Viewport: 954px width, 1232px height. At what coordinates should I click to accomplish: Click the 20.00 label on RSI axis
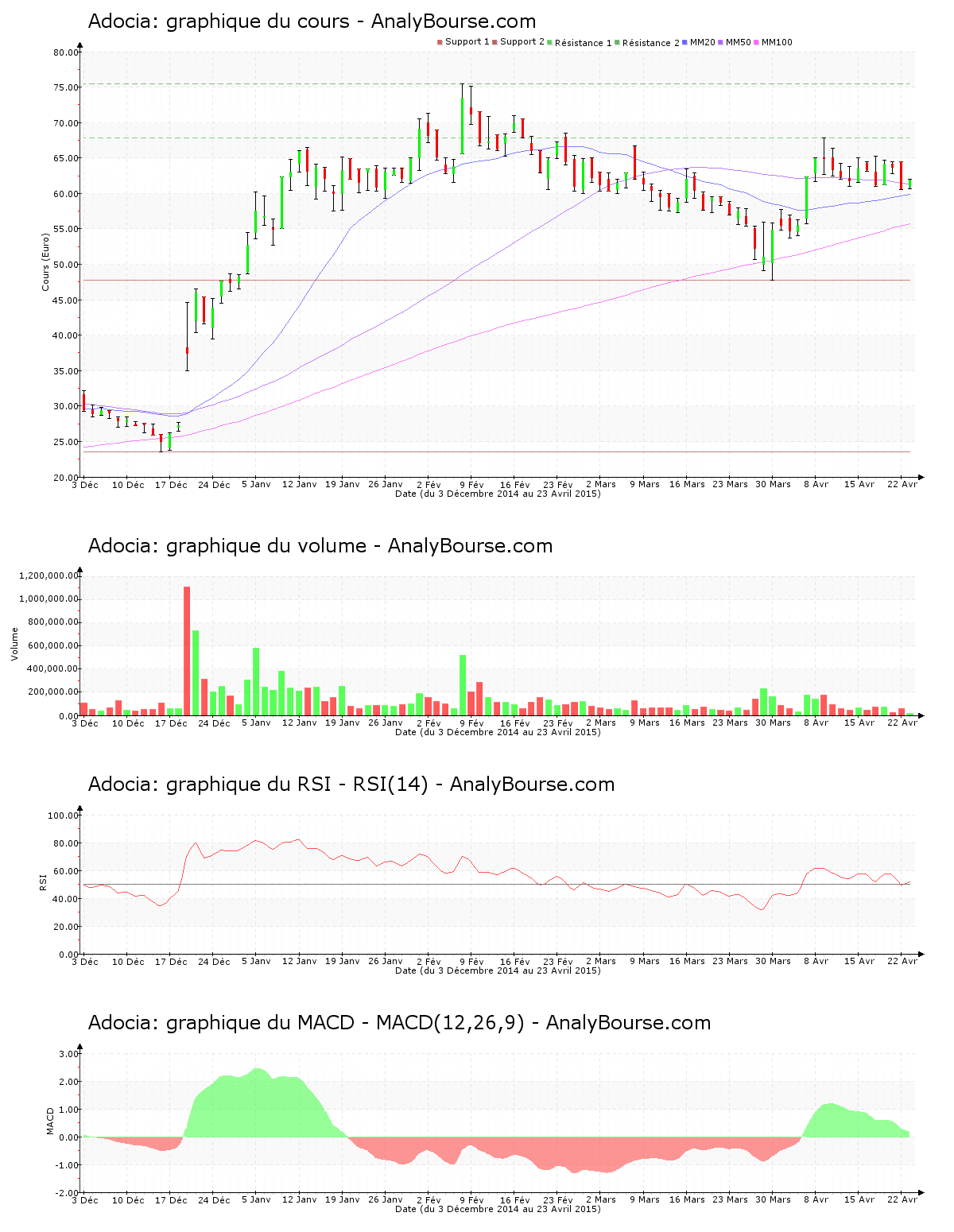[65, 927]
